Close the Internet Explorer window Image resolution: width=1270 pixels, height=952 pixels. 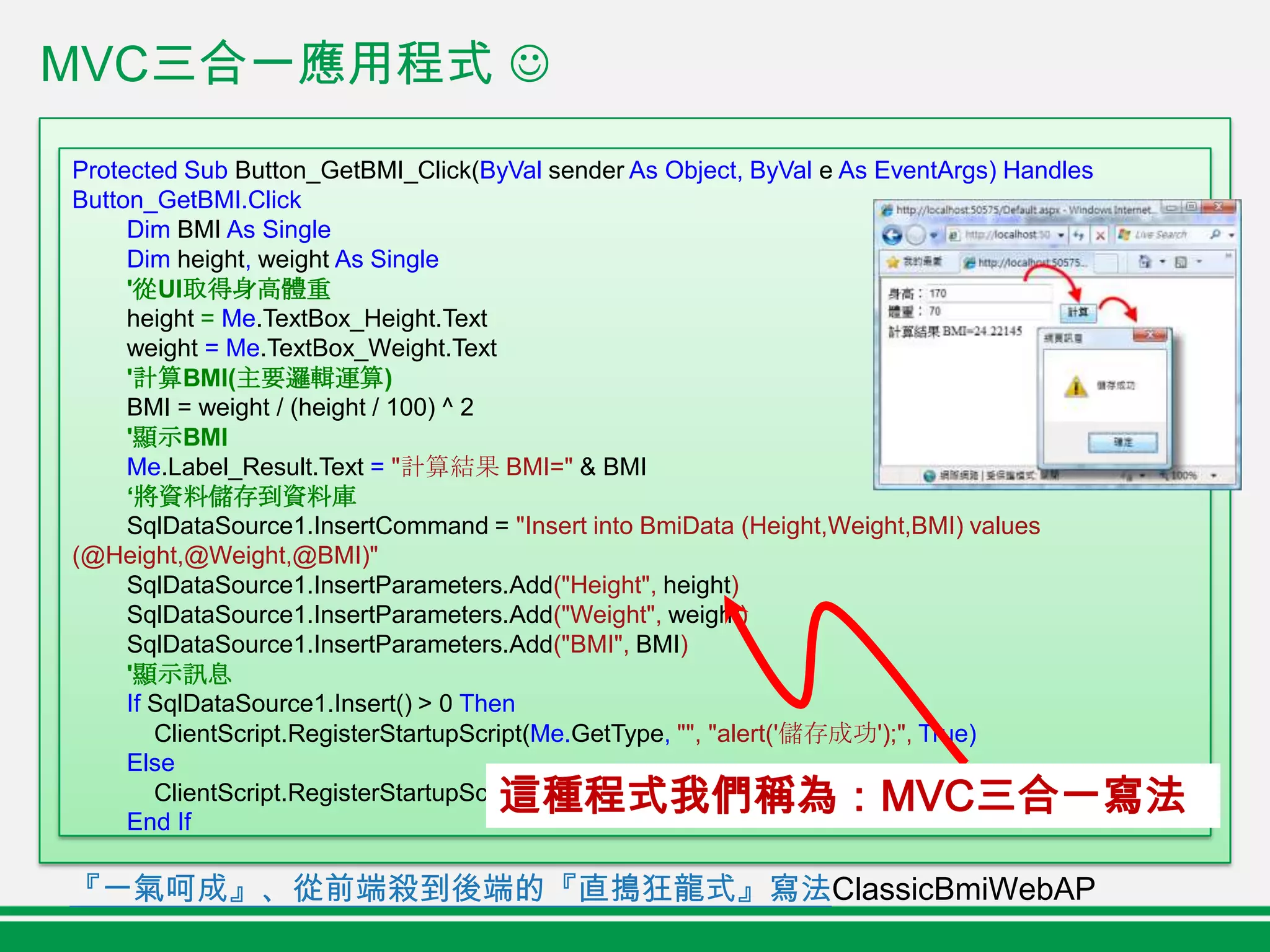(x=1218, y=208)
